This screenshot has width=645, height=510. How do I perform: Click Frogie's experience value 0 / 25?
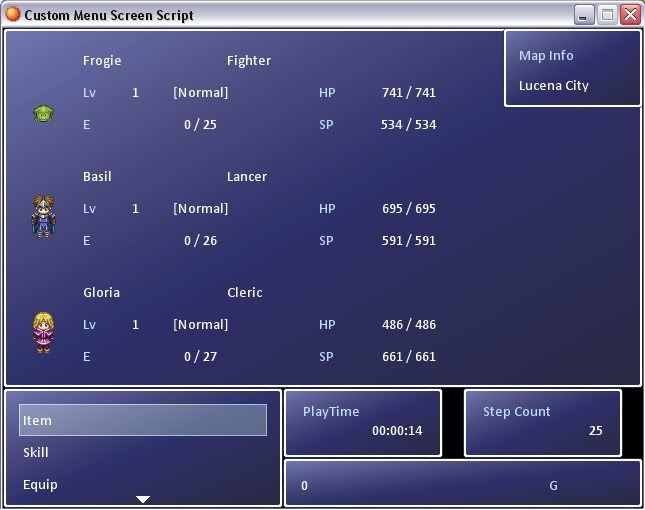200,125
